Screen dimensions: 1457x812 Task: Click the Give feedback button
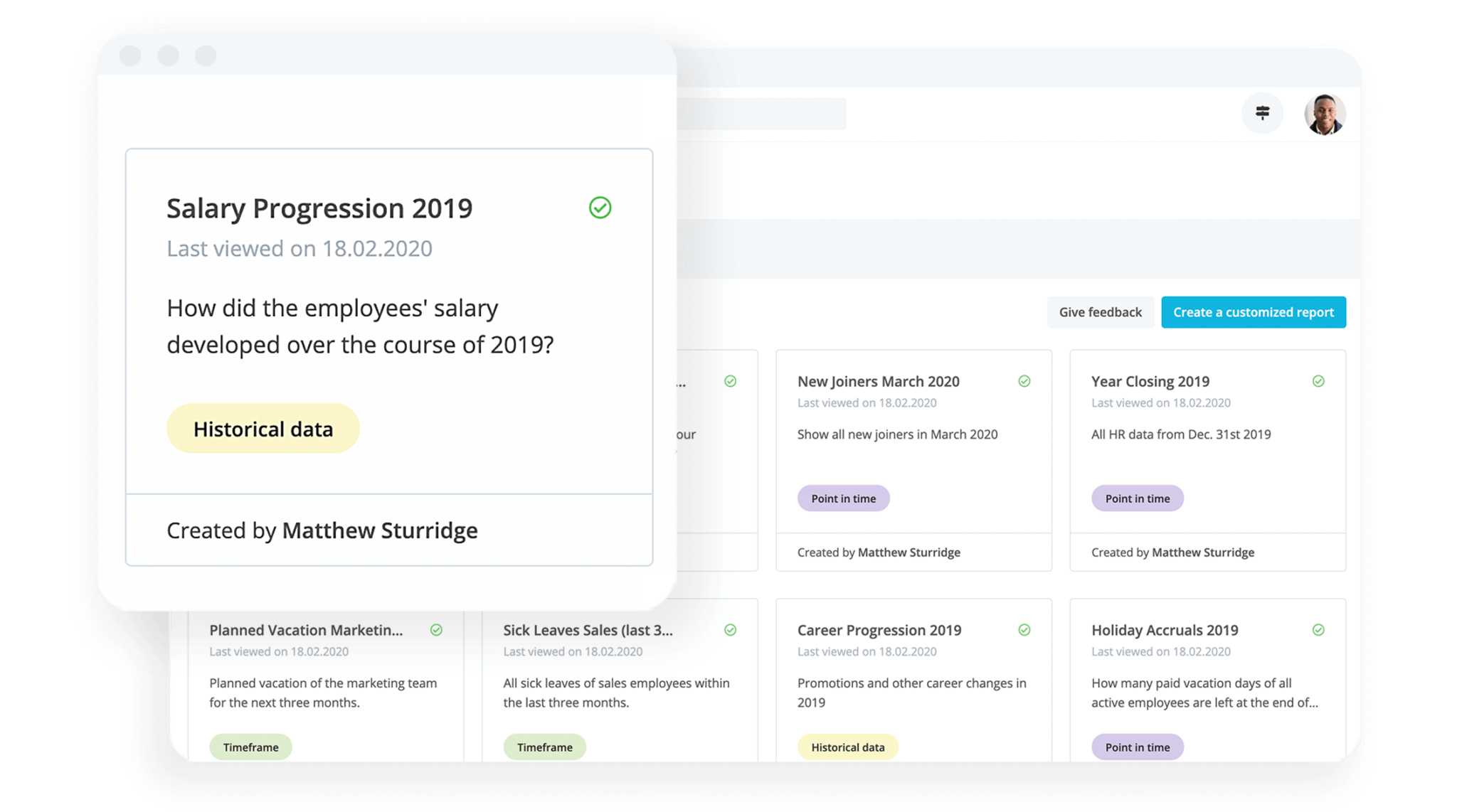coord(1099,312)
